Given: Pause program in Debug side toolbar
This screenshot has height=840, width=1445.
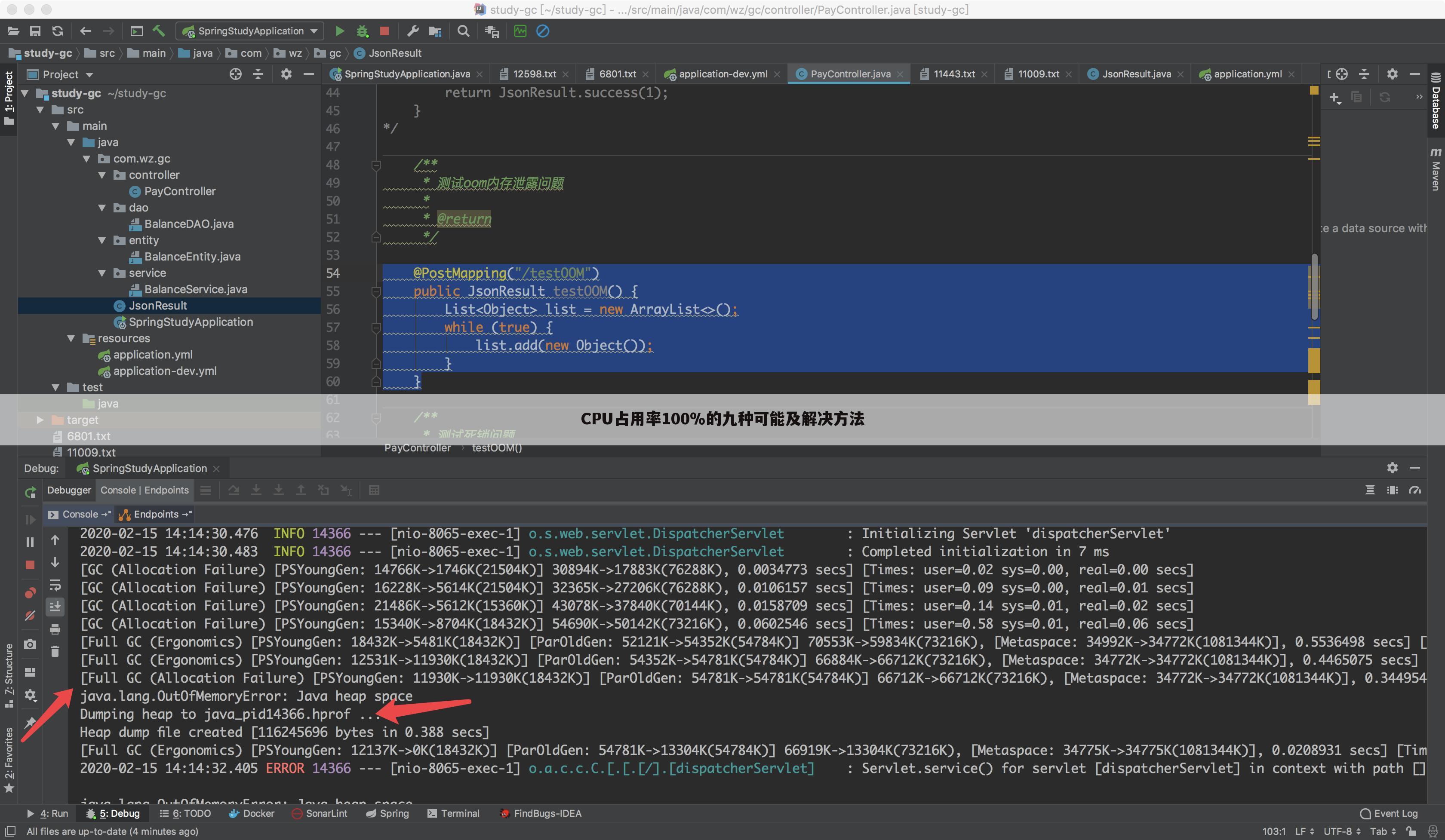Looking at the screenshot, I should tap(31, 542).
